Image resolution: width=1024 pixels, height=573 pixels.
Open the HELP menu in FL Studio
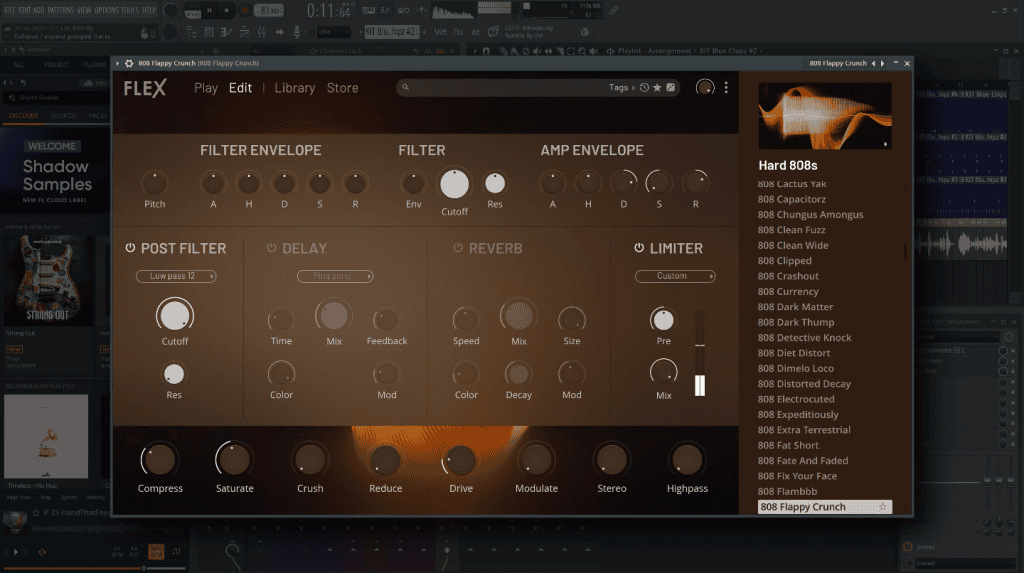150,10
